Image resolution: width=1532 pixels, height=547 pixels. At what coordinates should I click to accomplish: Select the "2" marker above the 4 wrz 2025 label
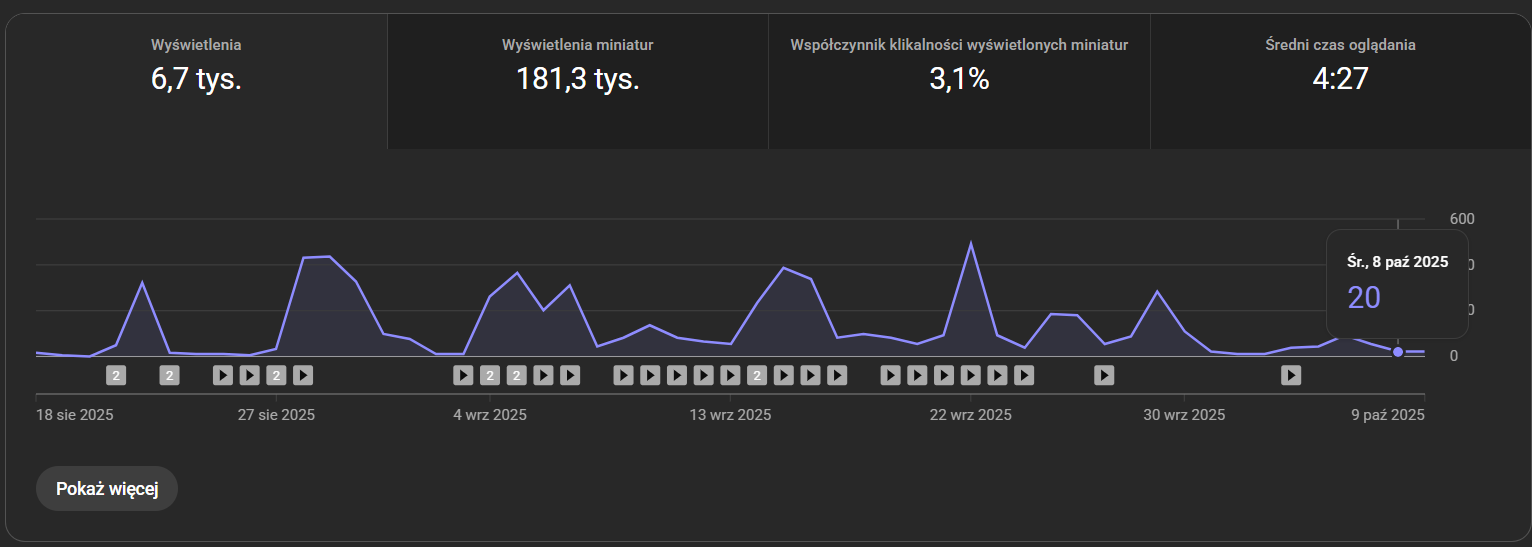click(x=490, y=375)
